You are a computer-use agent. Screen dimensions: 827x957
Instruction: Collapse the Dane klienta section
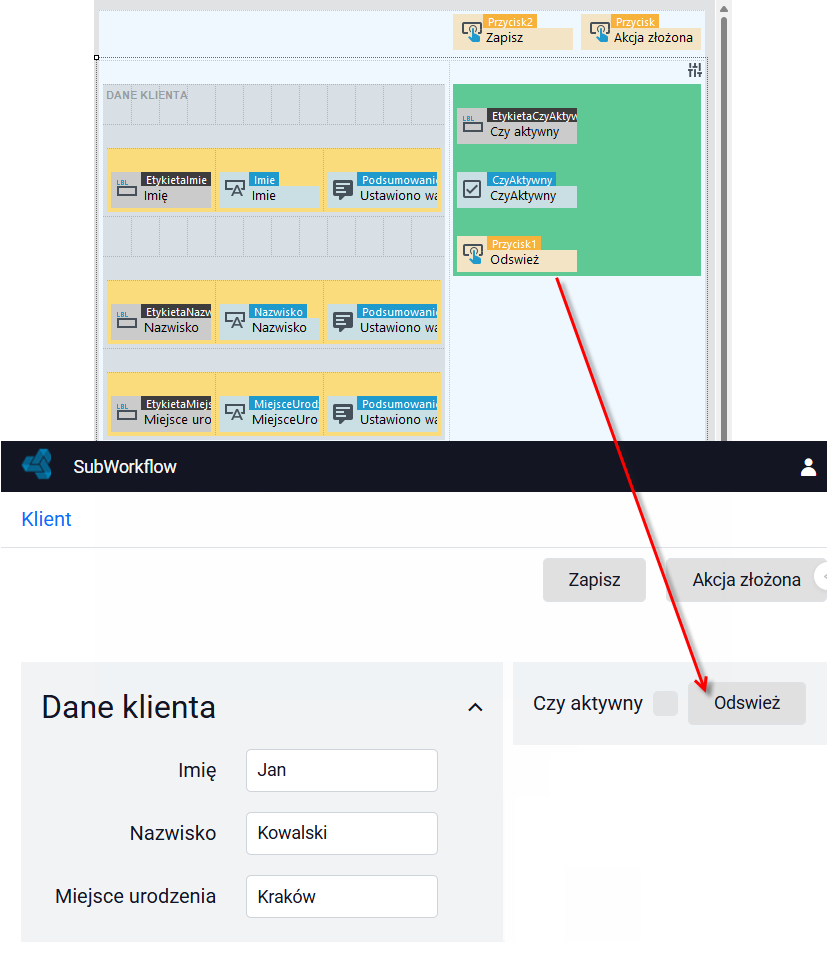click(475, 707)
